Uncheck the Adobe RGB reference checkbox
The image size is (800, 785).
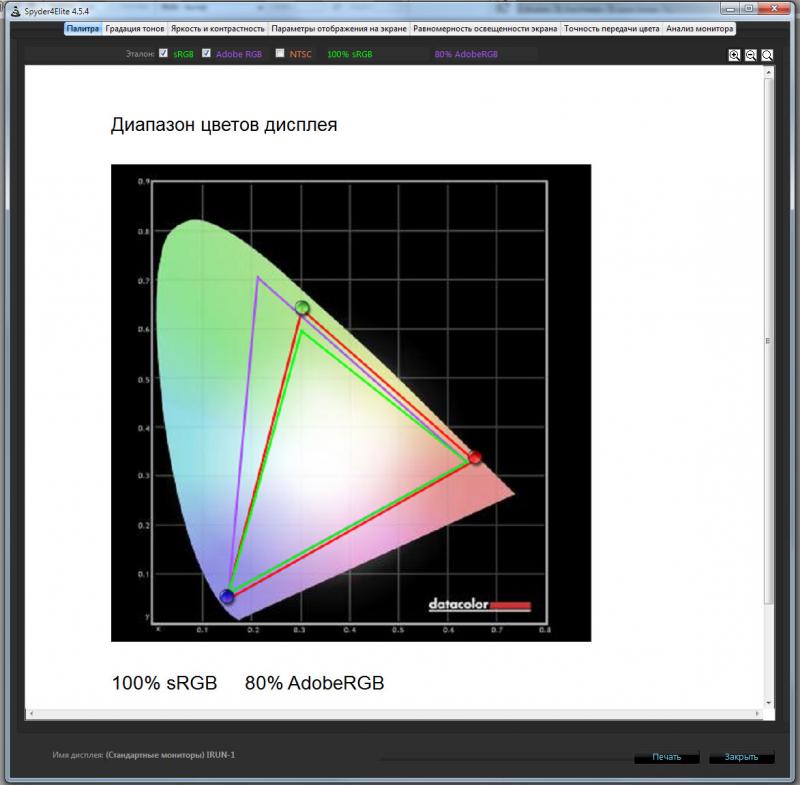point(206,53)
